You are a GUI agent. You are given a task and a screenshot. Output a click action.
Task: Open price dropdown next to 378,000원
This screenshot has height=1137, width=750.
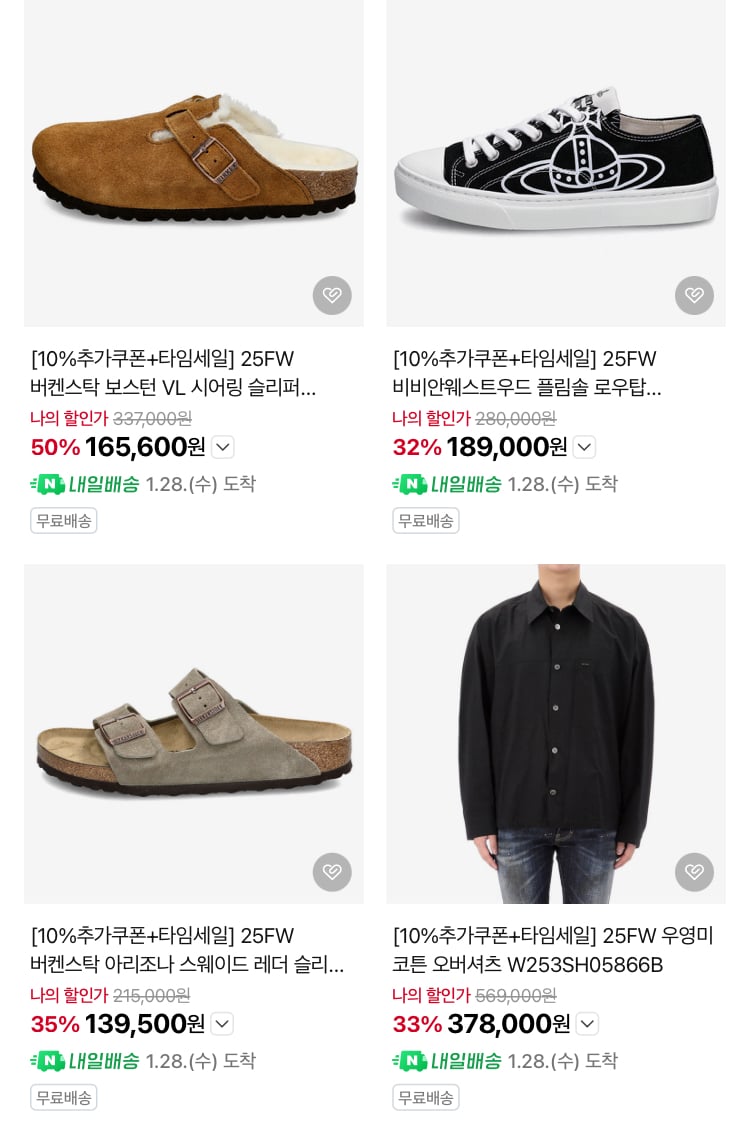[587, 1024]
